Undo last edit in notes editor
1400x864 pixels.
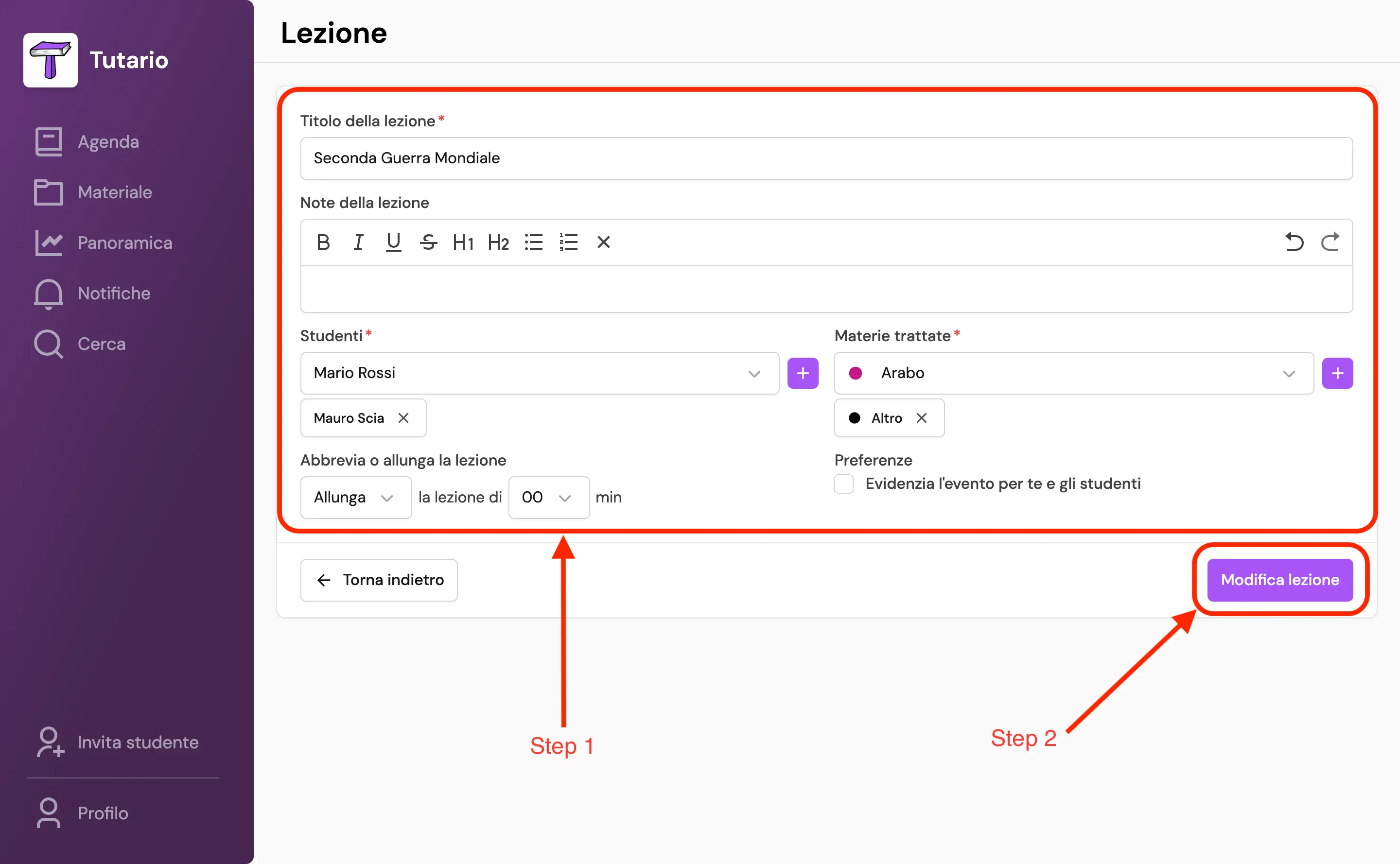pos(1294,242)
